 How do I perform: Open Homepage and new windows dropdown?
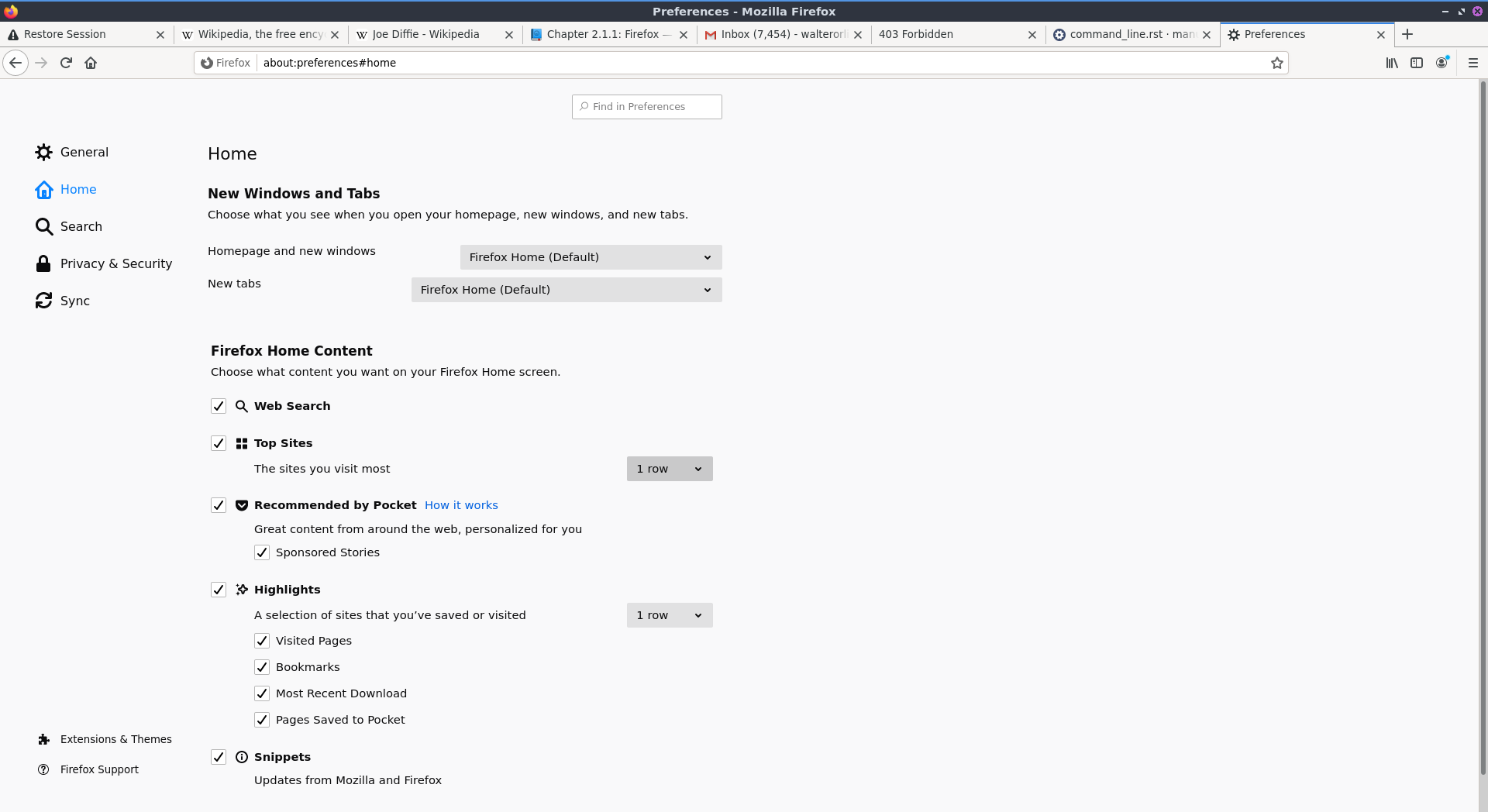point(591,257)
